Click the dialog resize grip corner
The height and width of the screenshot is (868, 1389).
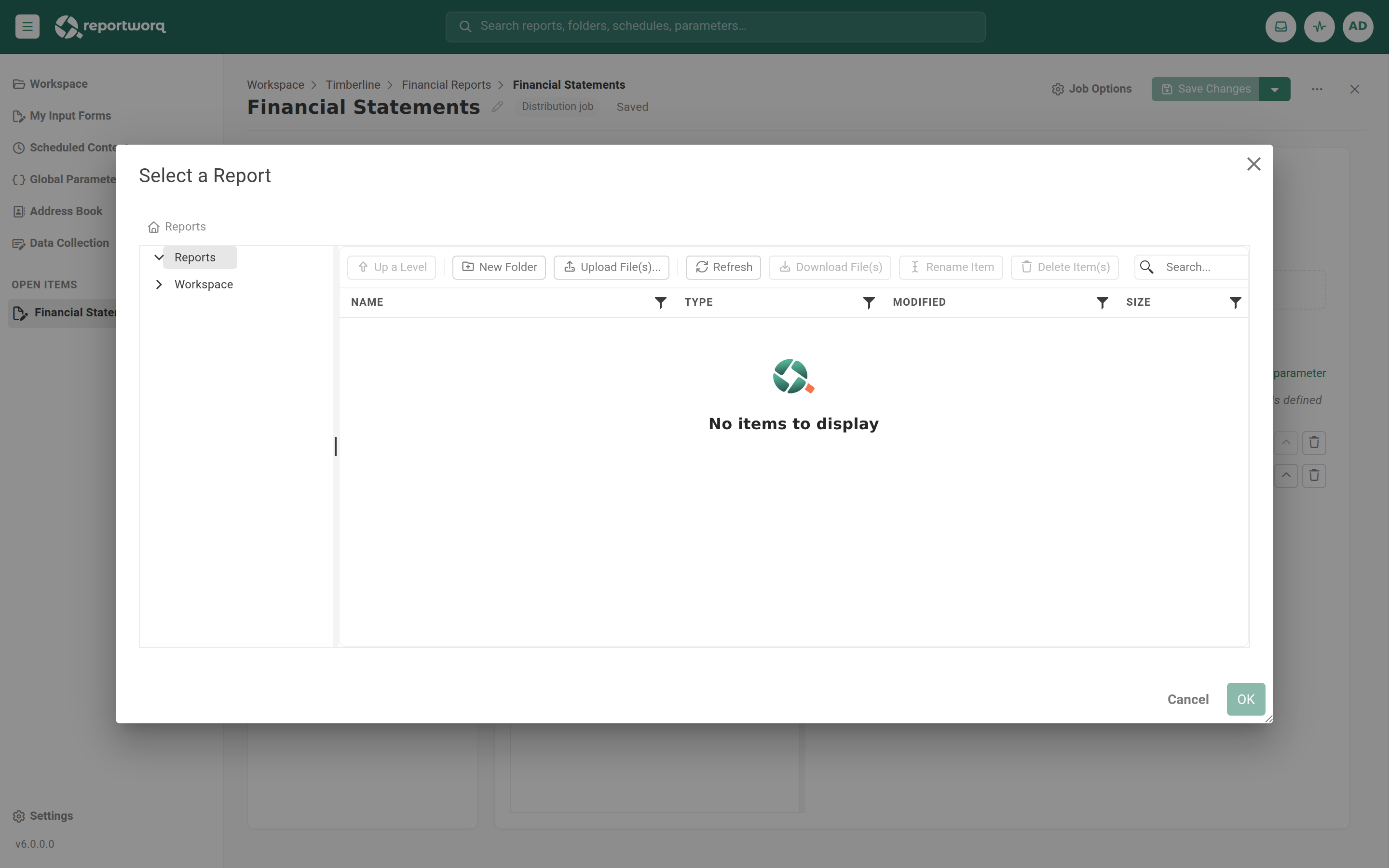1268,719
